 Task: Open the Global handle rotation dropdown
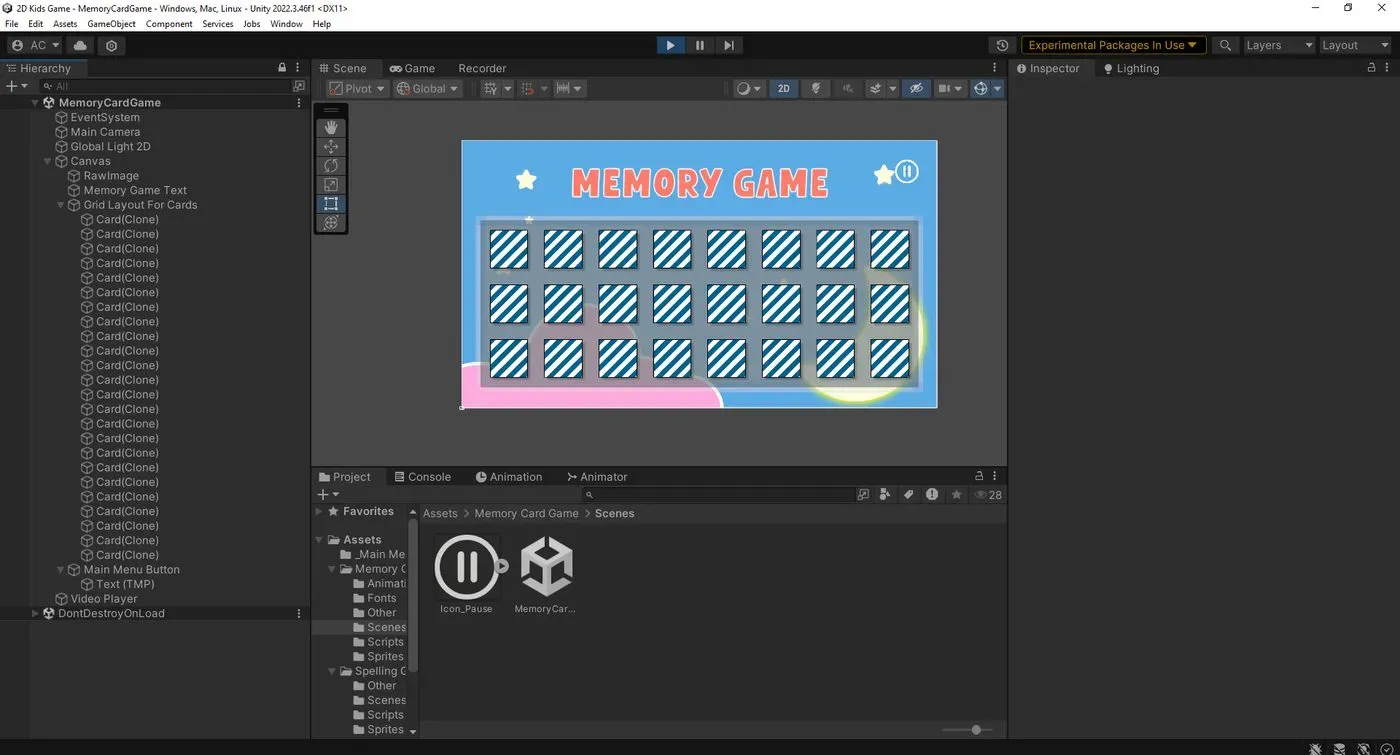[427, 88]
